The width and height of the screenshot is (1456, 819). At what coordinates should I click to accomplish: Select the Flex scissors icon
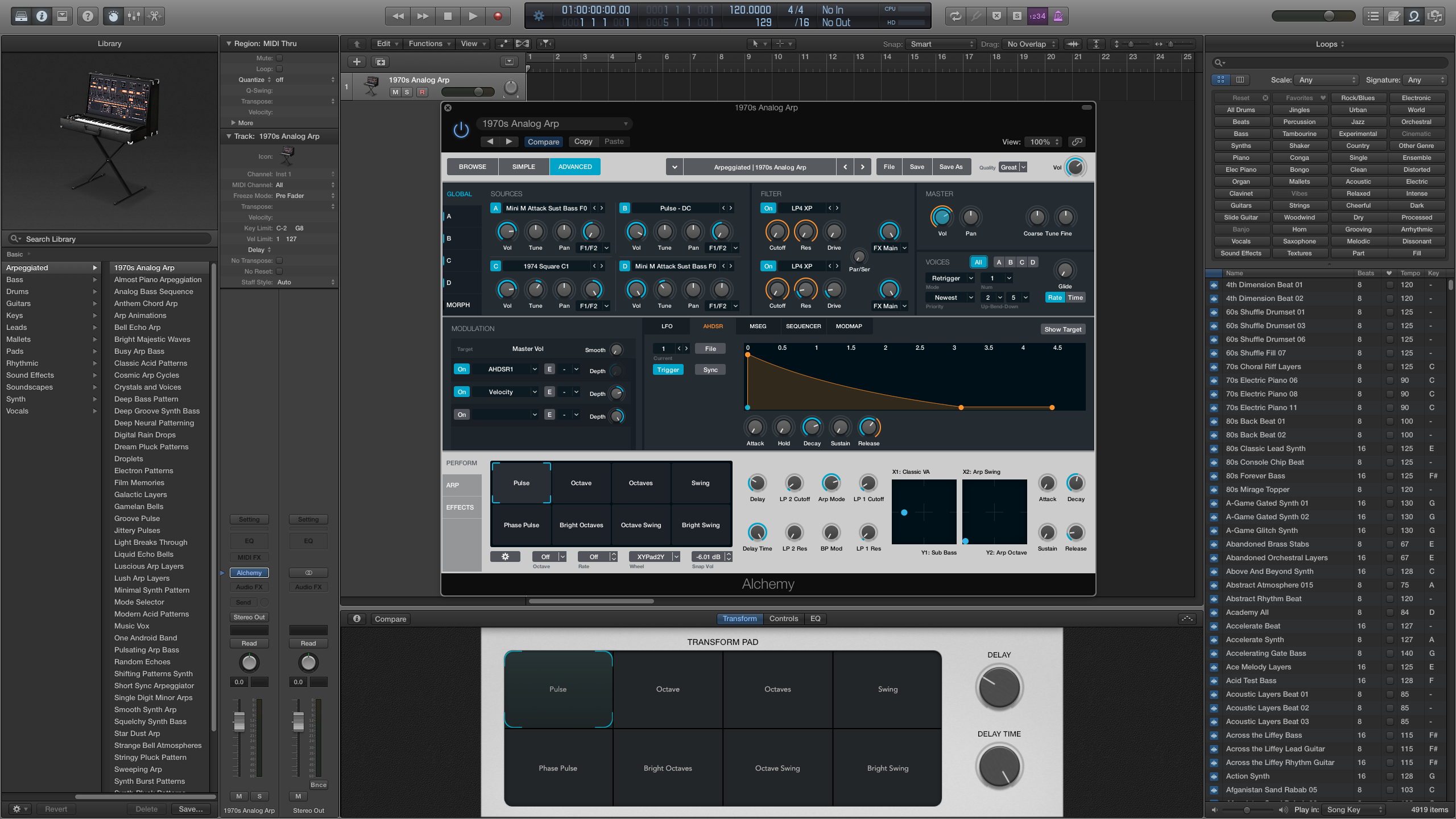coord(155,16)
